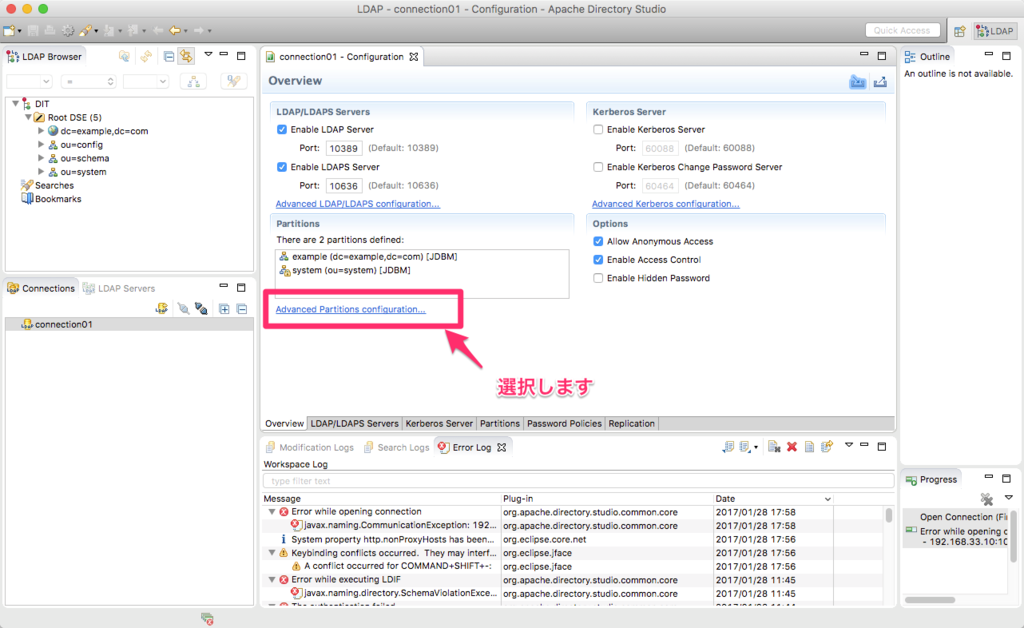Open Advanced LDAP/LDAPS configuration link

click(358, 204)
